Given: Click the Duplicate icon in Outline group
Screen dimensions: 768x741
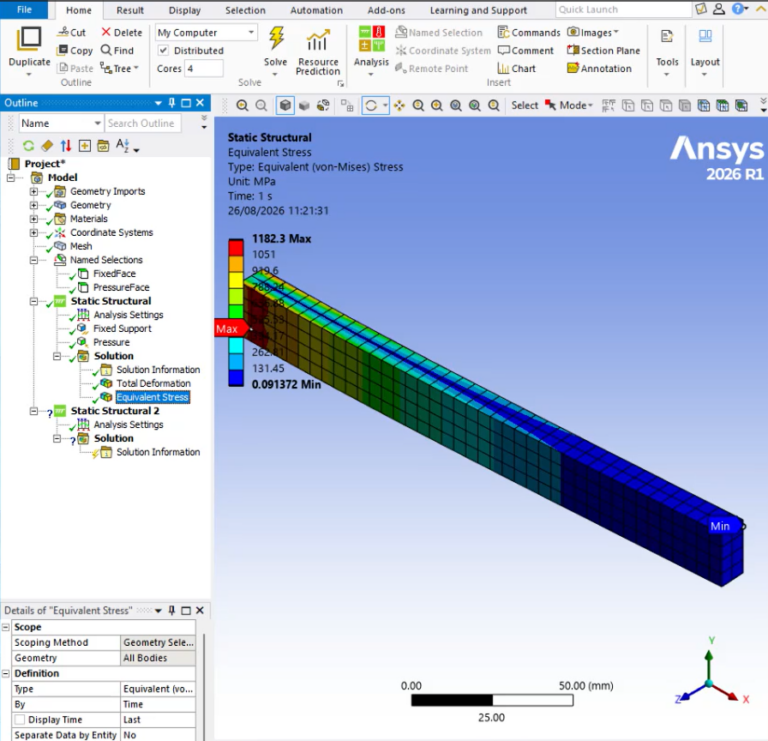Looking at the screenshot, I should tap(29, 39).
